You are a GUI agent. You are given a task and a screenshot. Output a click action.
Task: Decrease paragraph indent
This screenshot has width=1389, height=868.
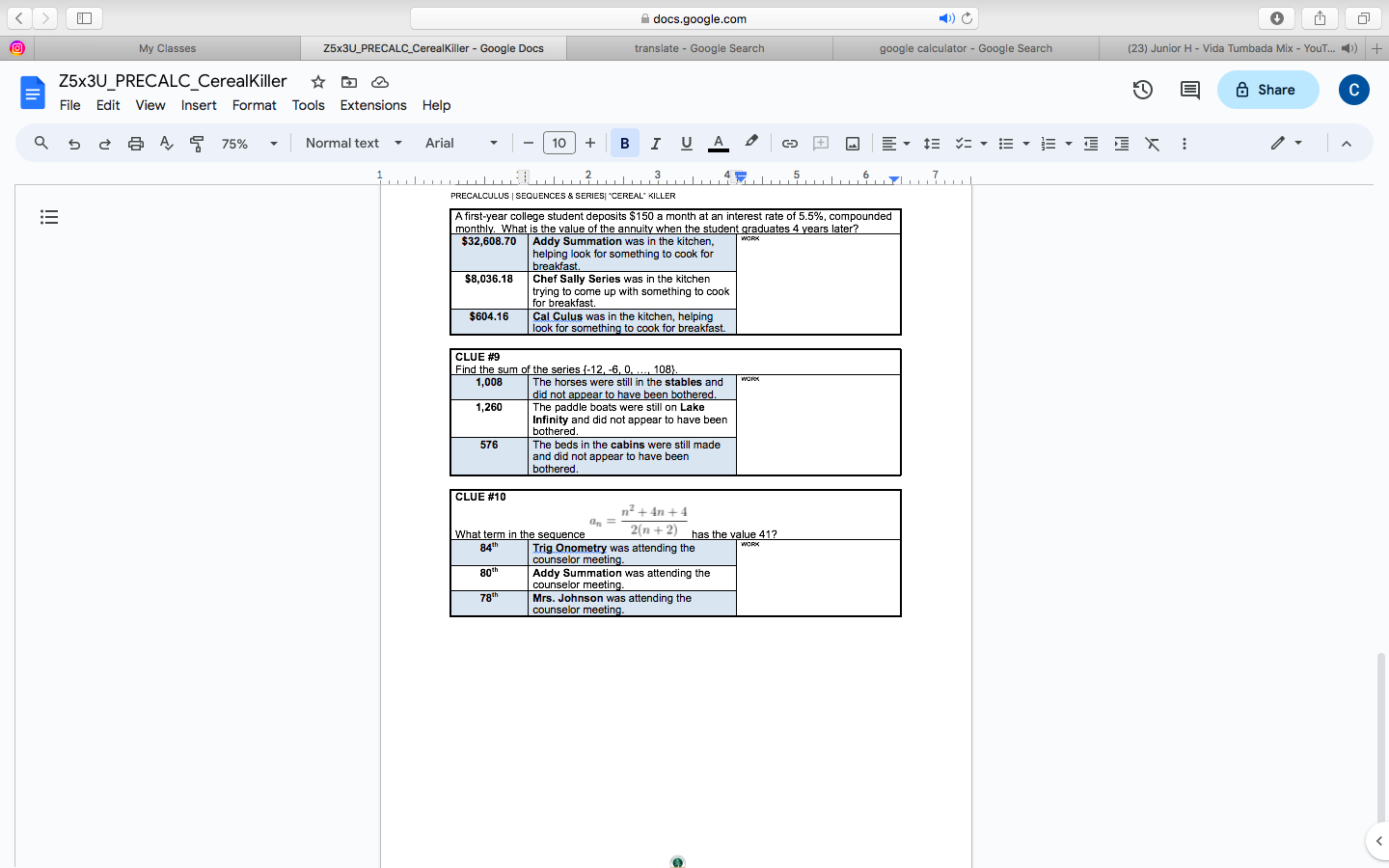(1091, 144)
